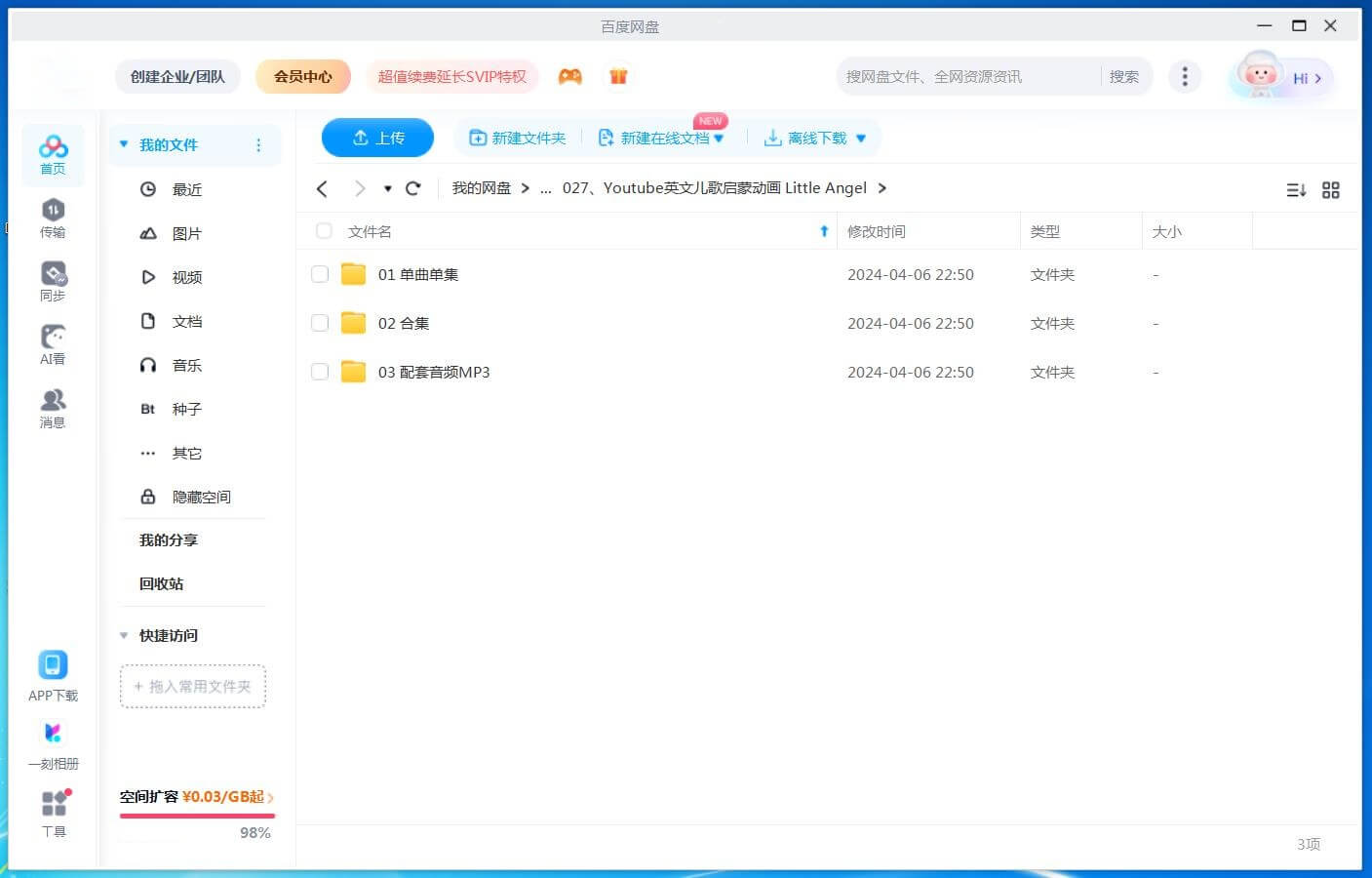Select 视频 in the left file categories
This screenshot has width=1372, height=878.
tap(186, 277)
